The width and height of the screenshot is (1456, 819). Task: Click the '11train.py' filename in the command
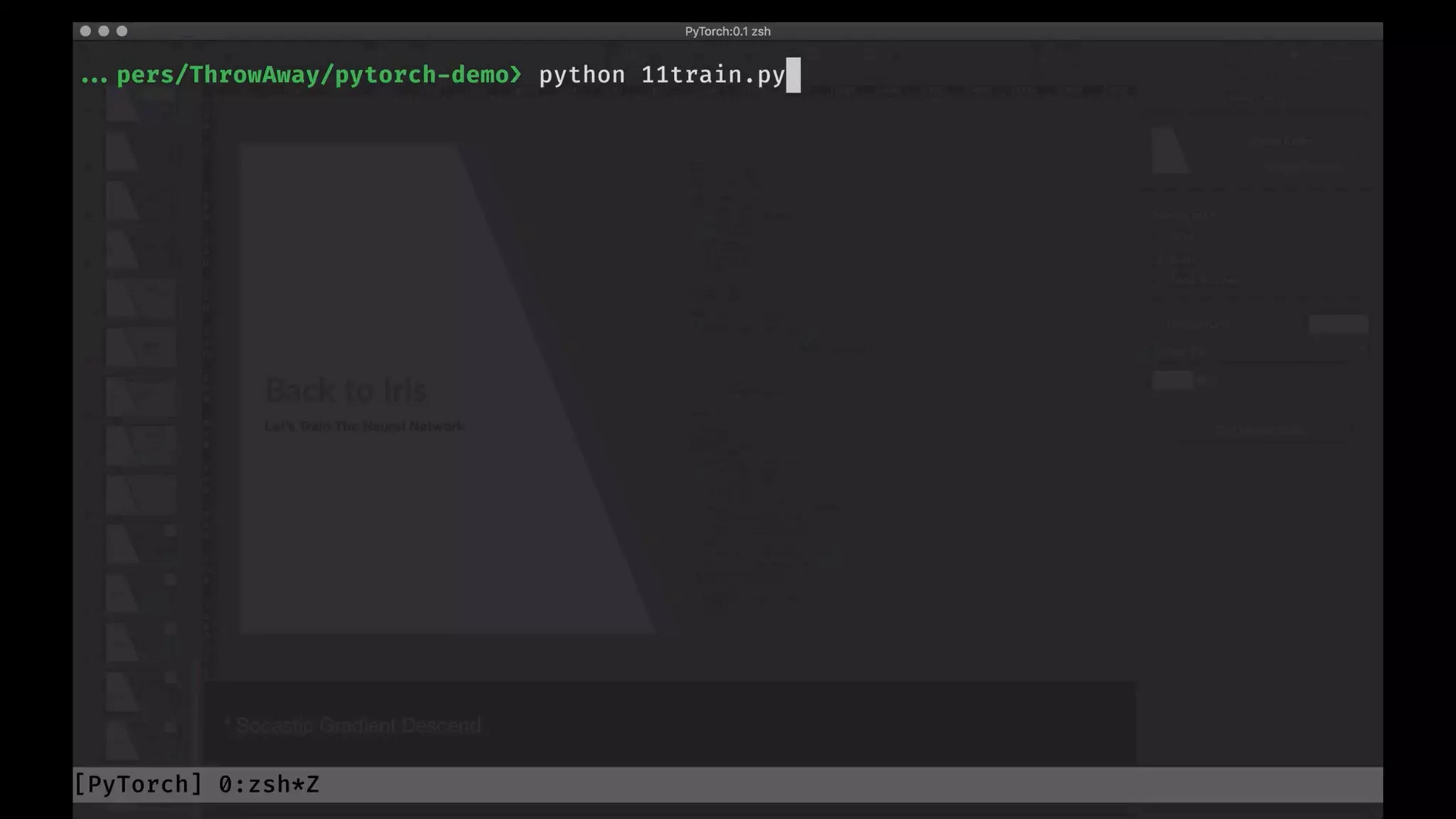coord(712,75)
